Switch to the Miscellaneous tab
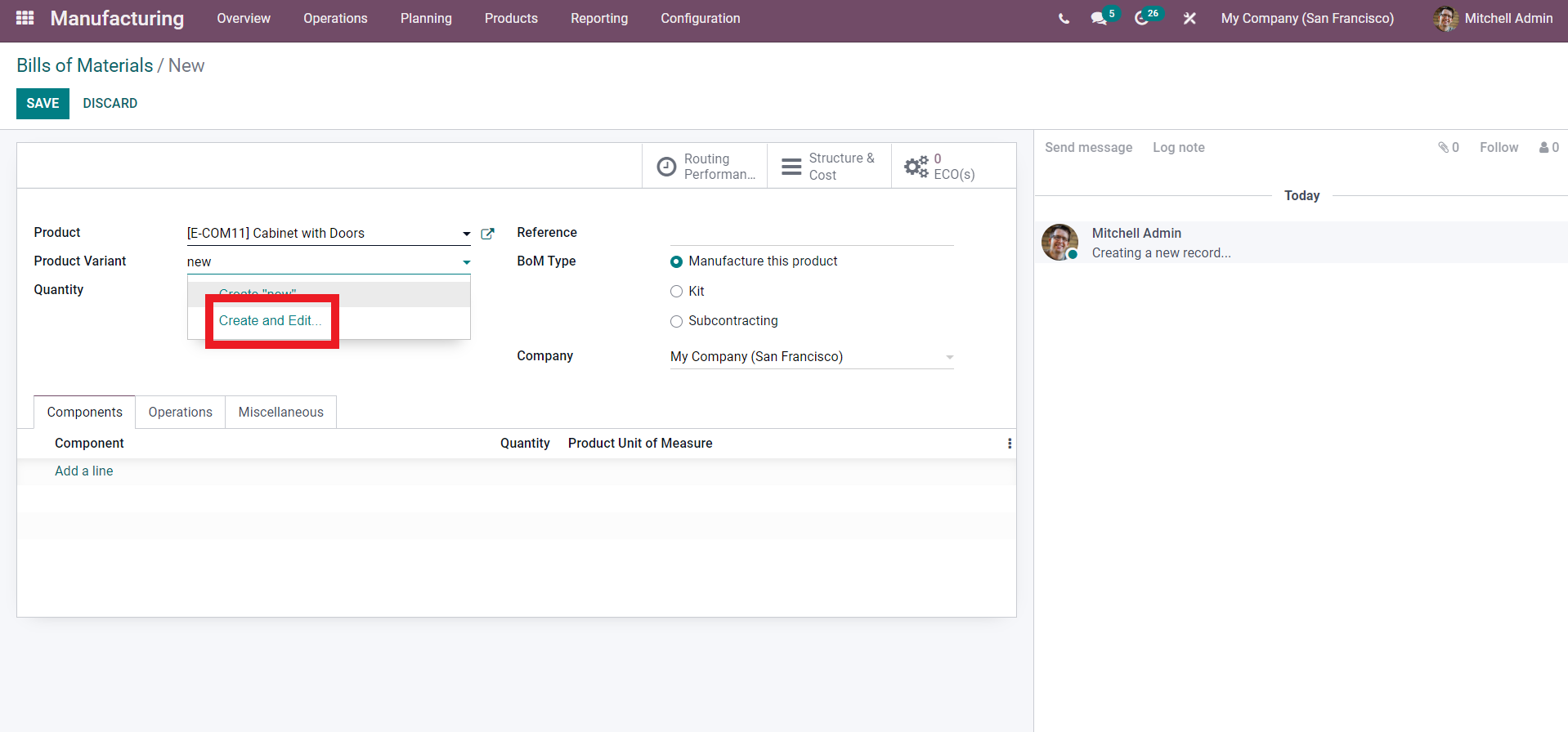The width and height of the screenshot is (1568, 732). [x=280, y=413]
